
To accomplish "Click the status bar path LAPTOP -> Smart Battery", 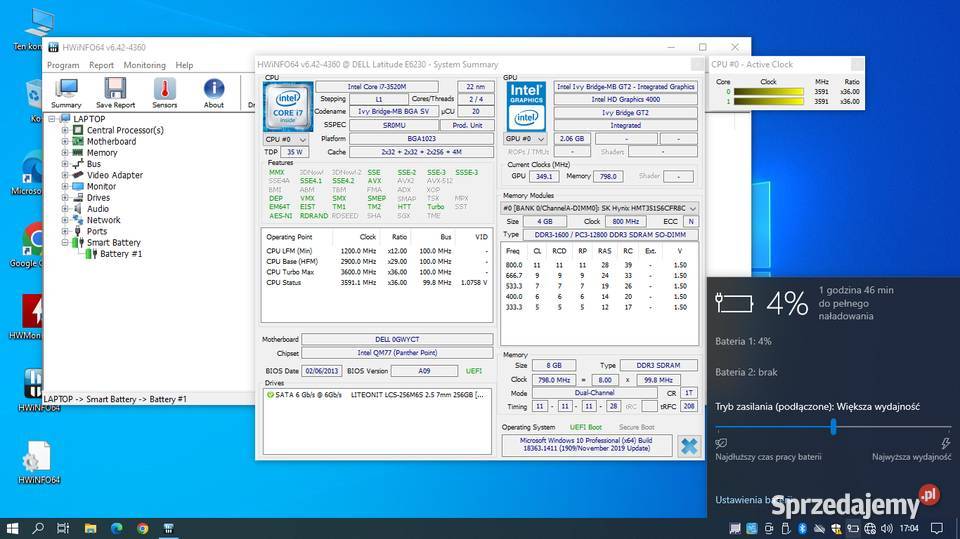I will pyautogui.click(x=115, y=399).
